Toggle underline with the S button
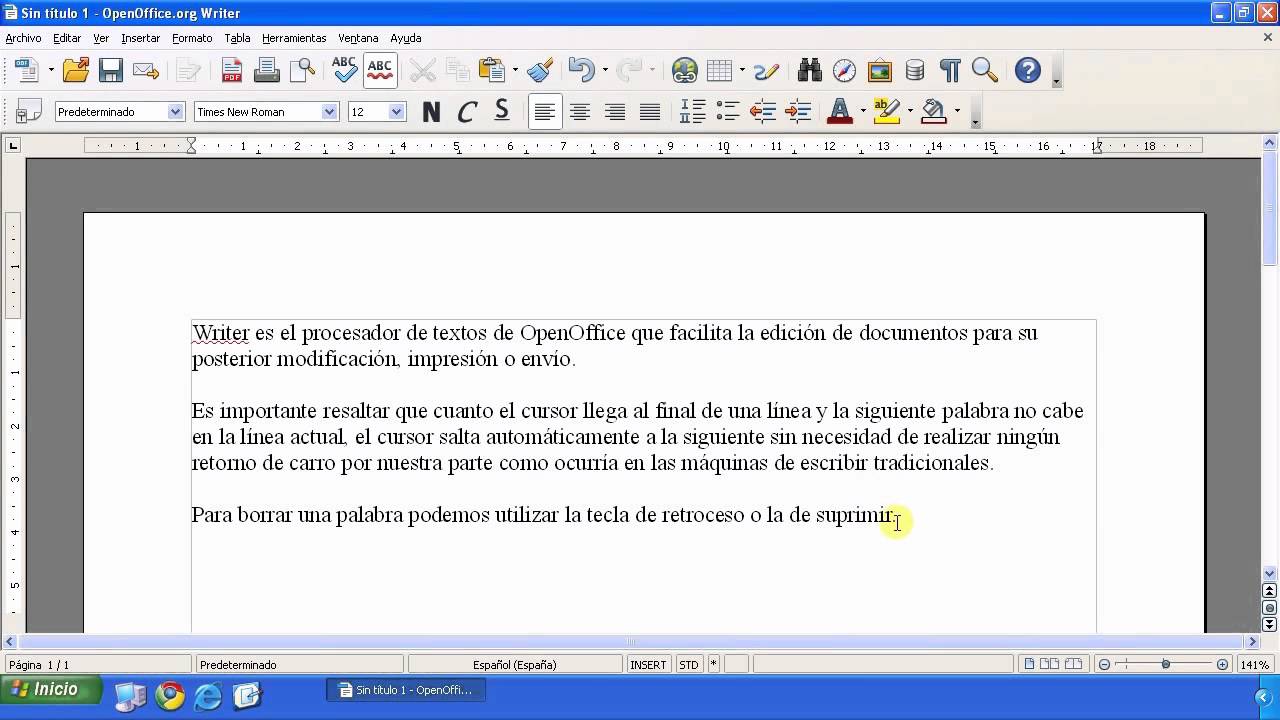The image size is (1280, 720). point(502,112)
